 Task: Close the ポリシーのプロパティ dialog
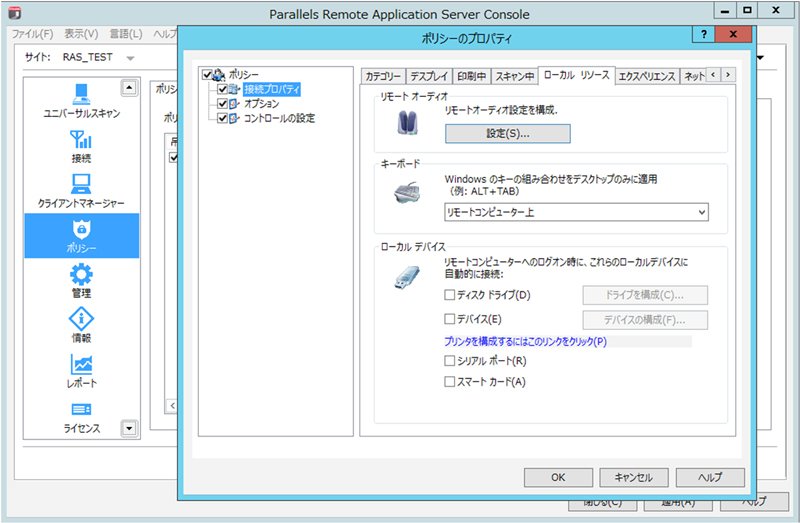[733, 34]
